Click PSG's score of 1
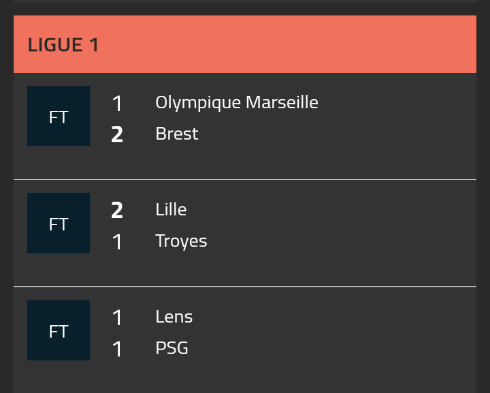490x393 pixels. point(117,349)
